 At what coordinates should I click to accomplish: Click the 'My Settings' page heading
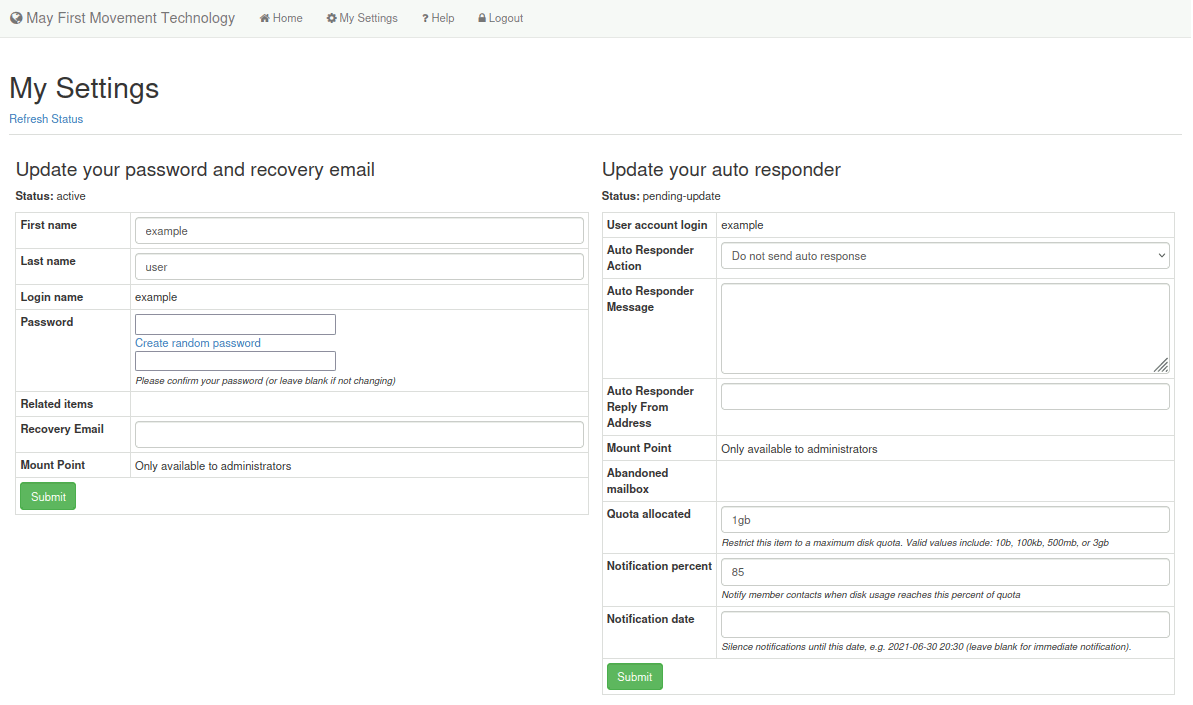tap(84, 88)
